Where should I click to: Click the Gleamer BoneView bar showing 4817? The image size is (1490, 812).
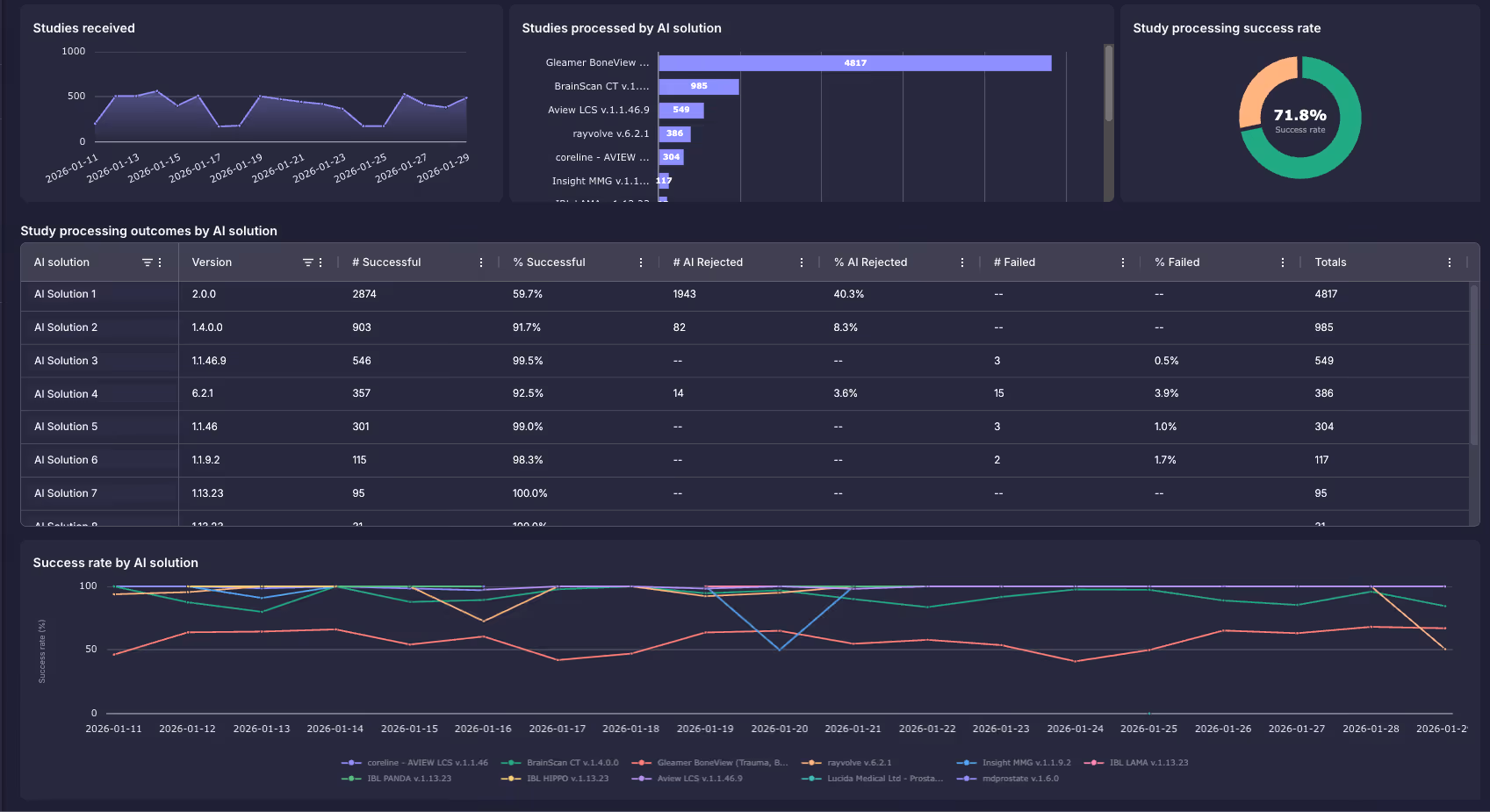click(x=855, y=63)
